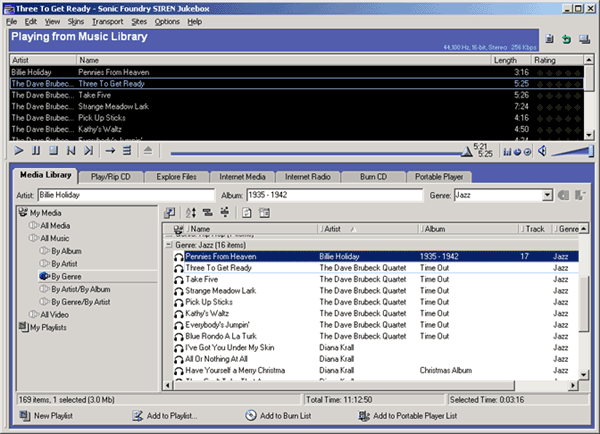This screenshot has height=434, width=600.
Task: Click the last grayed icon right of Genre
Action: [x=580, y=195]
